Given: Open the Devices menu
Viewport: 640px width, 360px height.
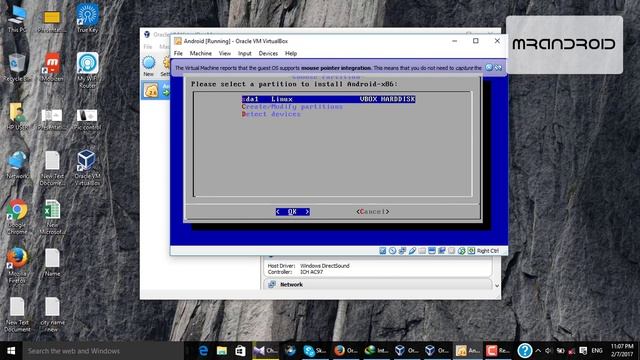Looking at the screenshot, I should [268, 53].
